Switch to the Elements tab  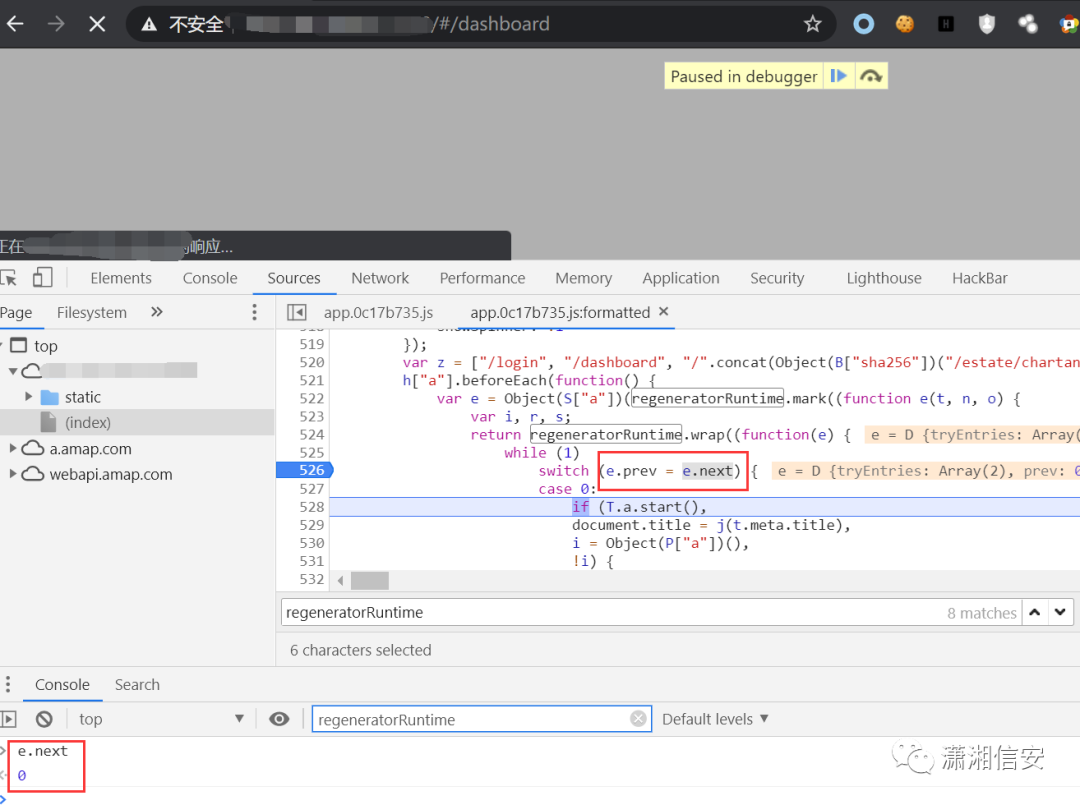(121, 278)
